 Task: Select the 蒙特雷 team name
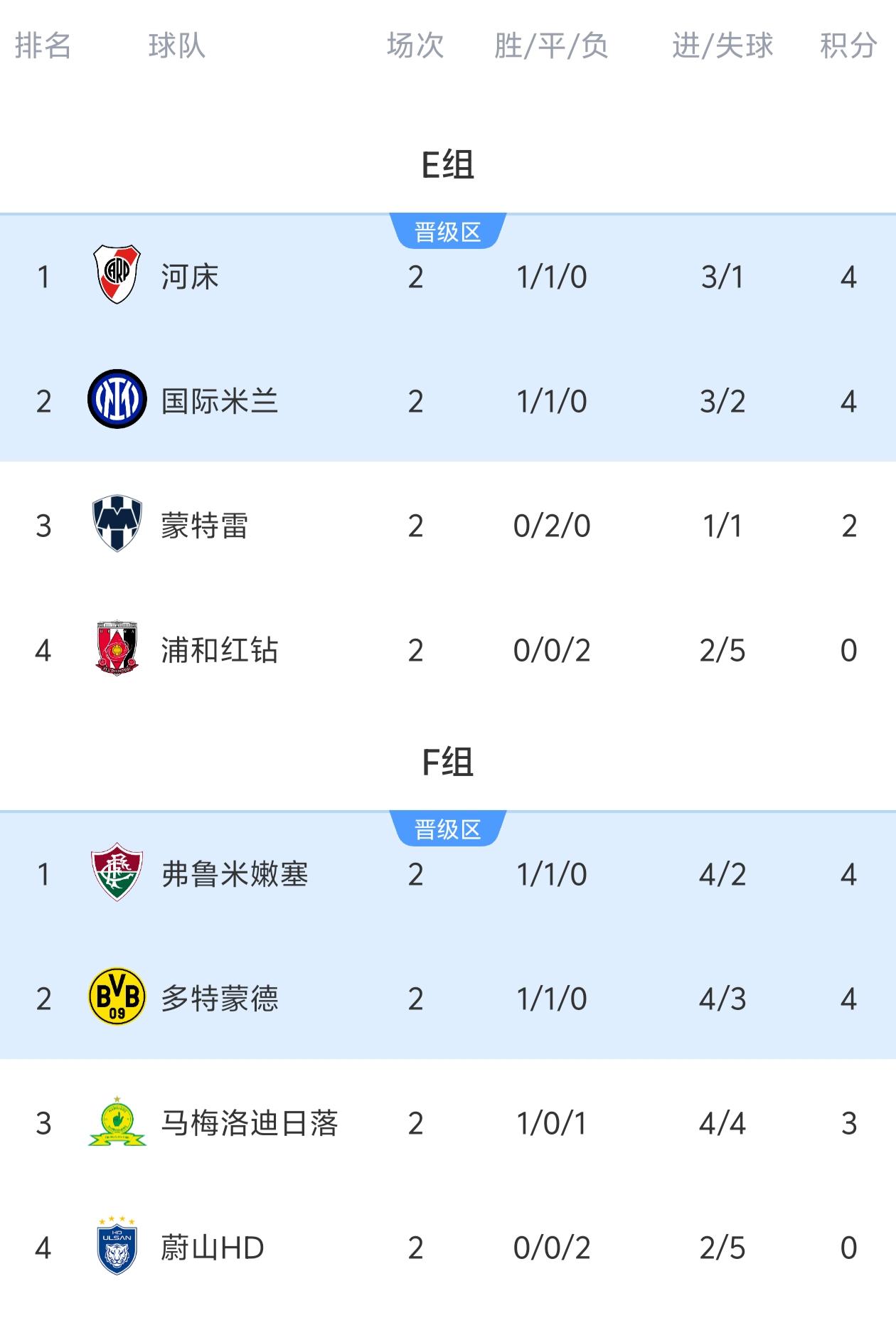(x=205, y=526)
